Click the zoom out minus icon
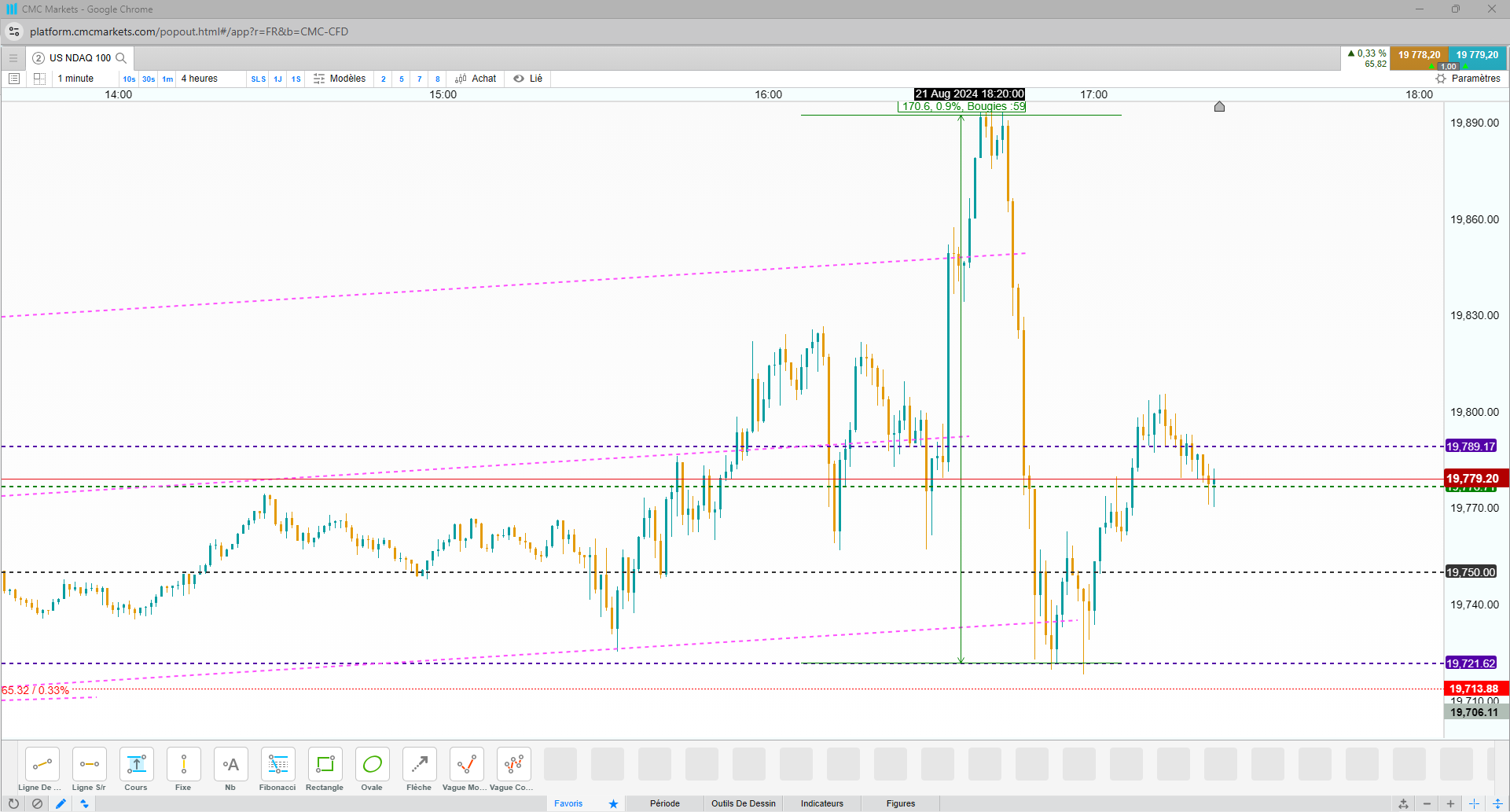This screenshot has width=1510, height=812. [1427, 803]
